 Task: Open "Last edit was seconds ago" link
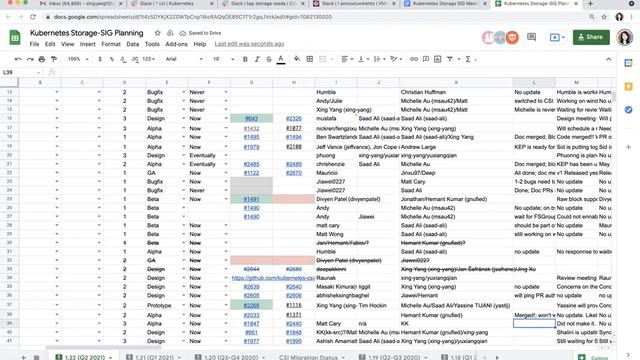click(x=249, y=44)
